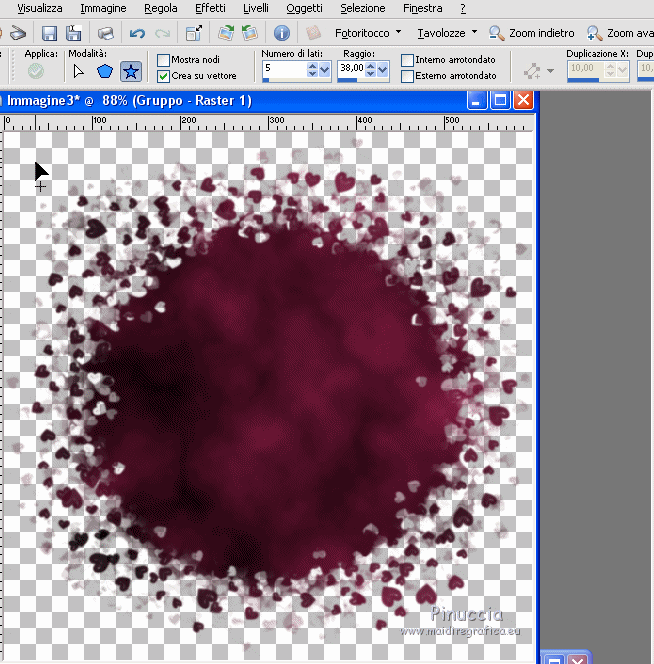Click the Print icon

point(104,33)
